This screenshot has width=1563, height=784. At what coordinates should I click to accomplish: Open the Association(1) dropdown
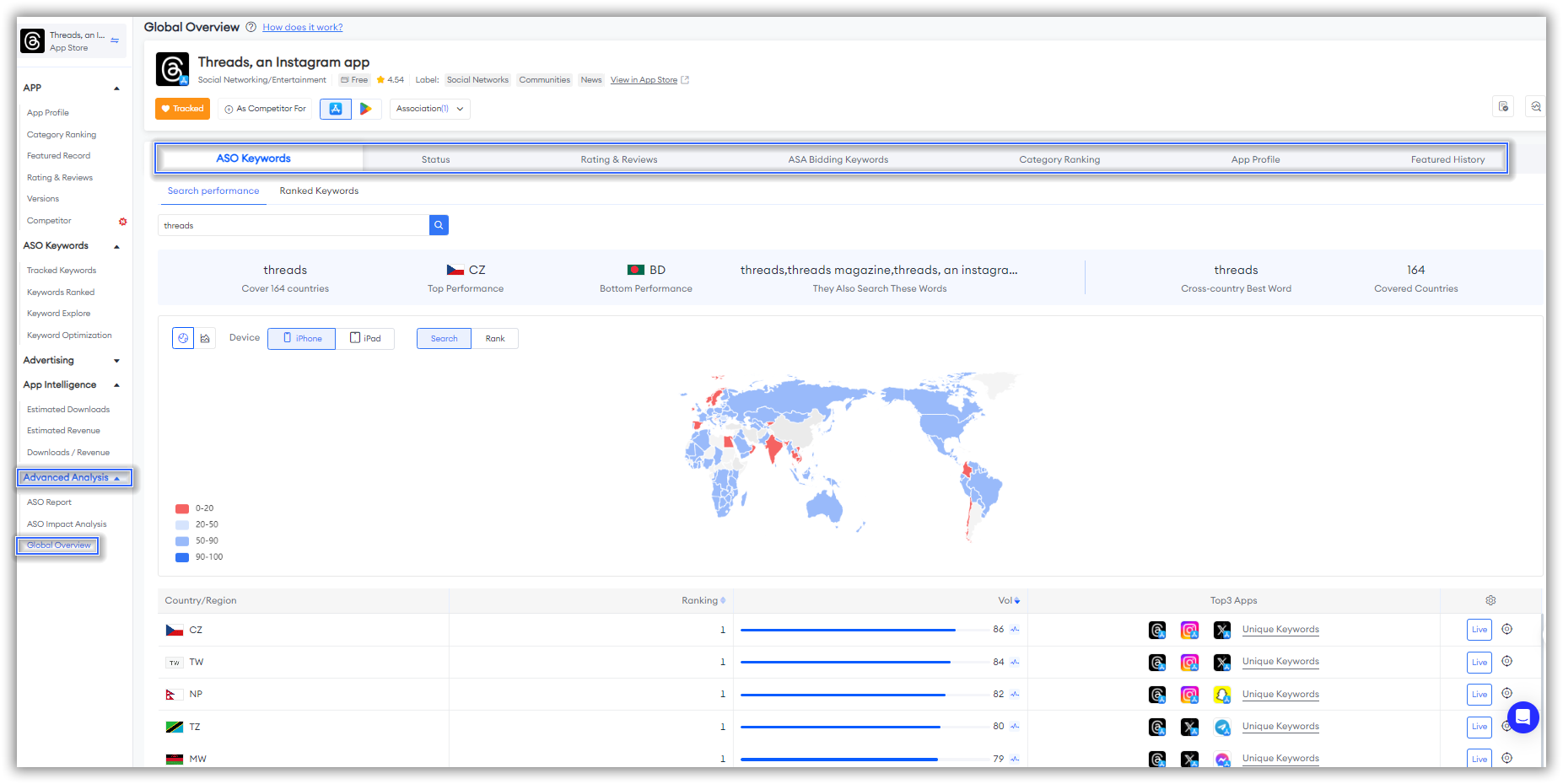[x=430, y=109]
